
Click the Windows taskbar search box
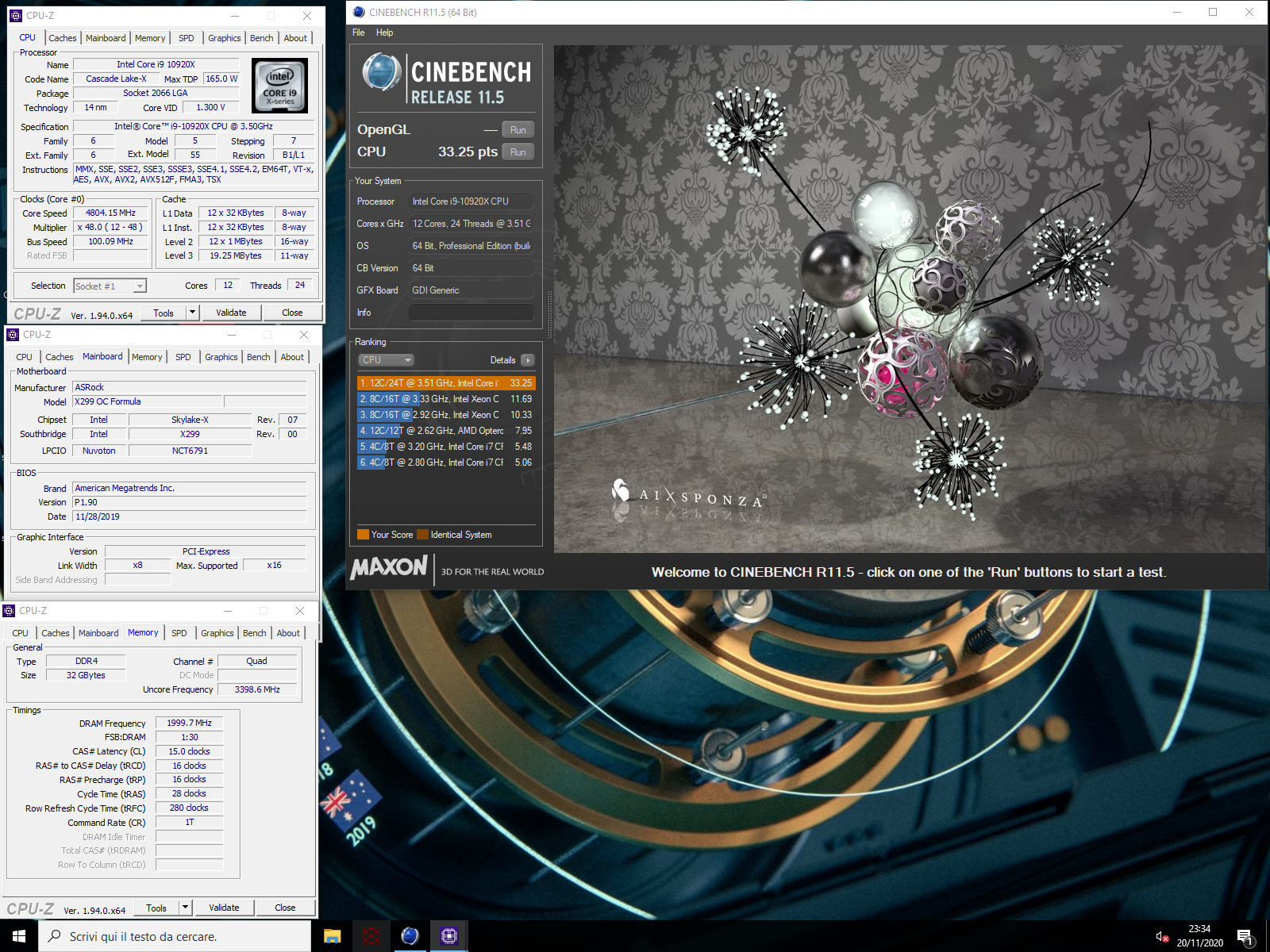175,936
